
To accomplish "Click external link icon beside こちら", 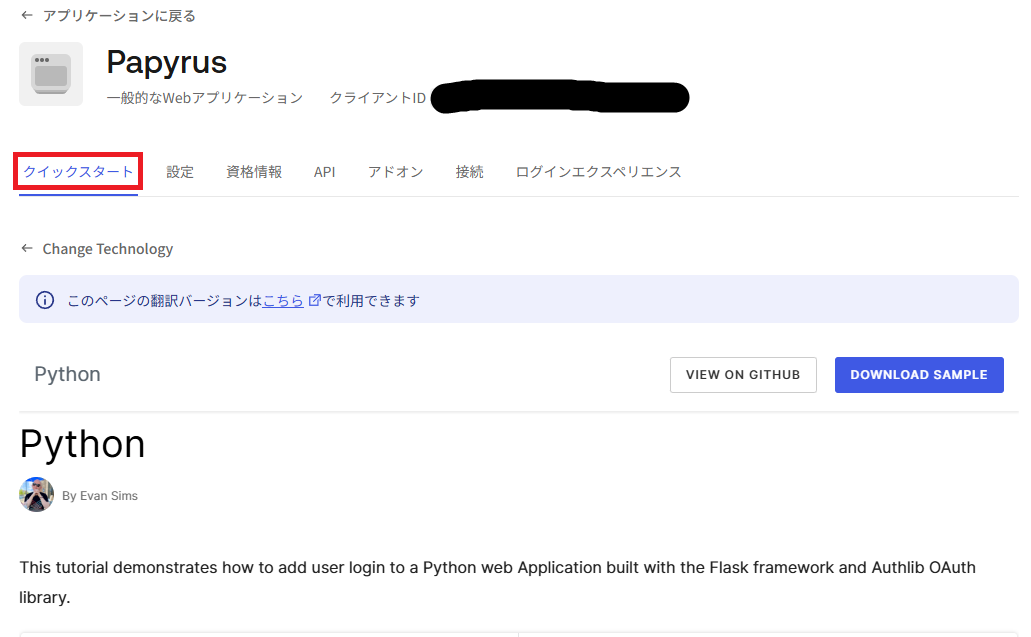I will pos(314,300).
